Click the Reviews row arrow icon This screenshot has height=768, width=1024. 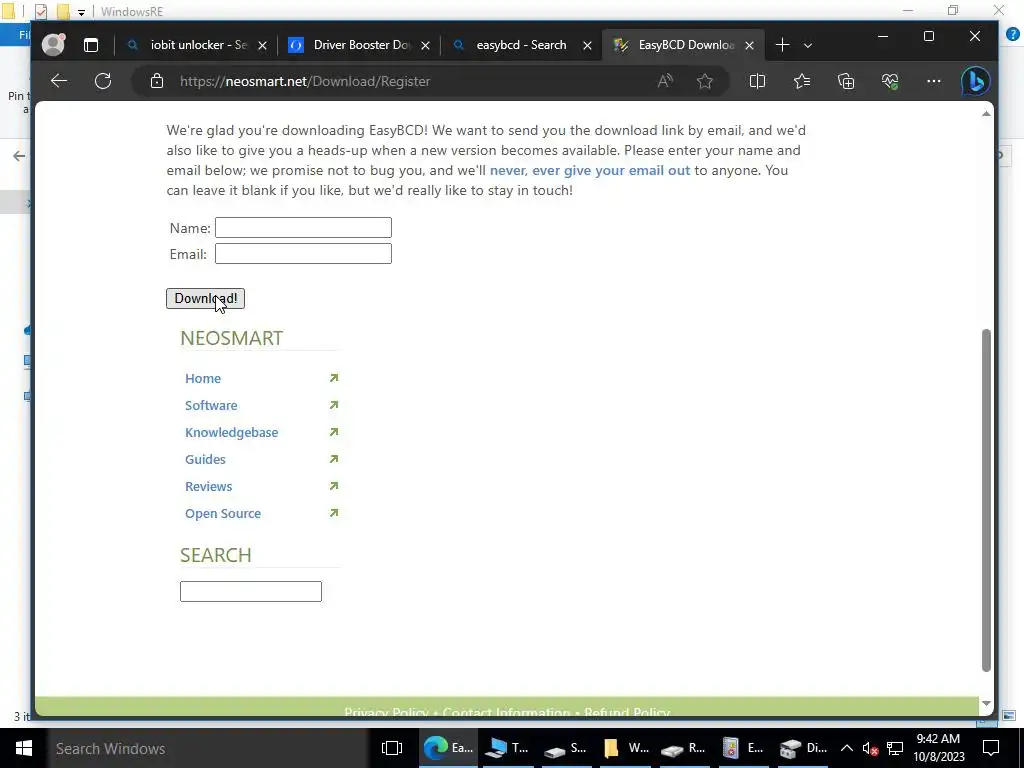coord(334,486)
